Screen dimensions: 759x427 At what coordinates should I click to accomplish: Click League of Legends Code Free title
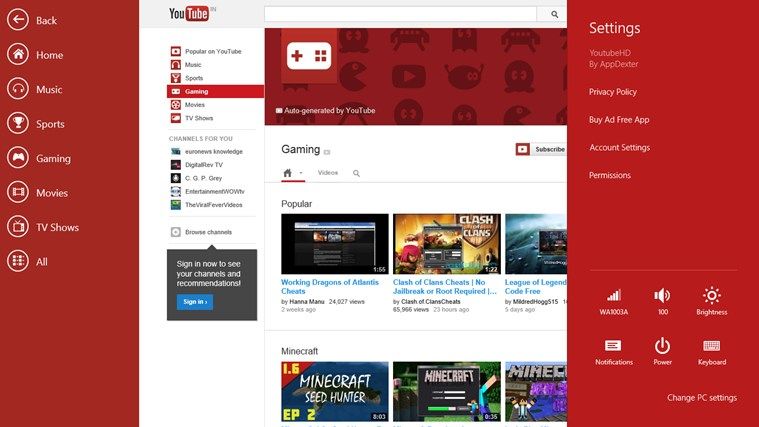535,287
